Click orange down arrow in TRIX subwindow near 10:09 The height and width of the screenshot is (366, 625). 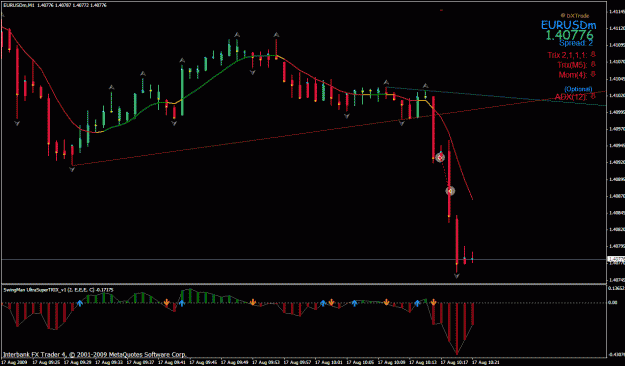pos(386,302)
